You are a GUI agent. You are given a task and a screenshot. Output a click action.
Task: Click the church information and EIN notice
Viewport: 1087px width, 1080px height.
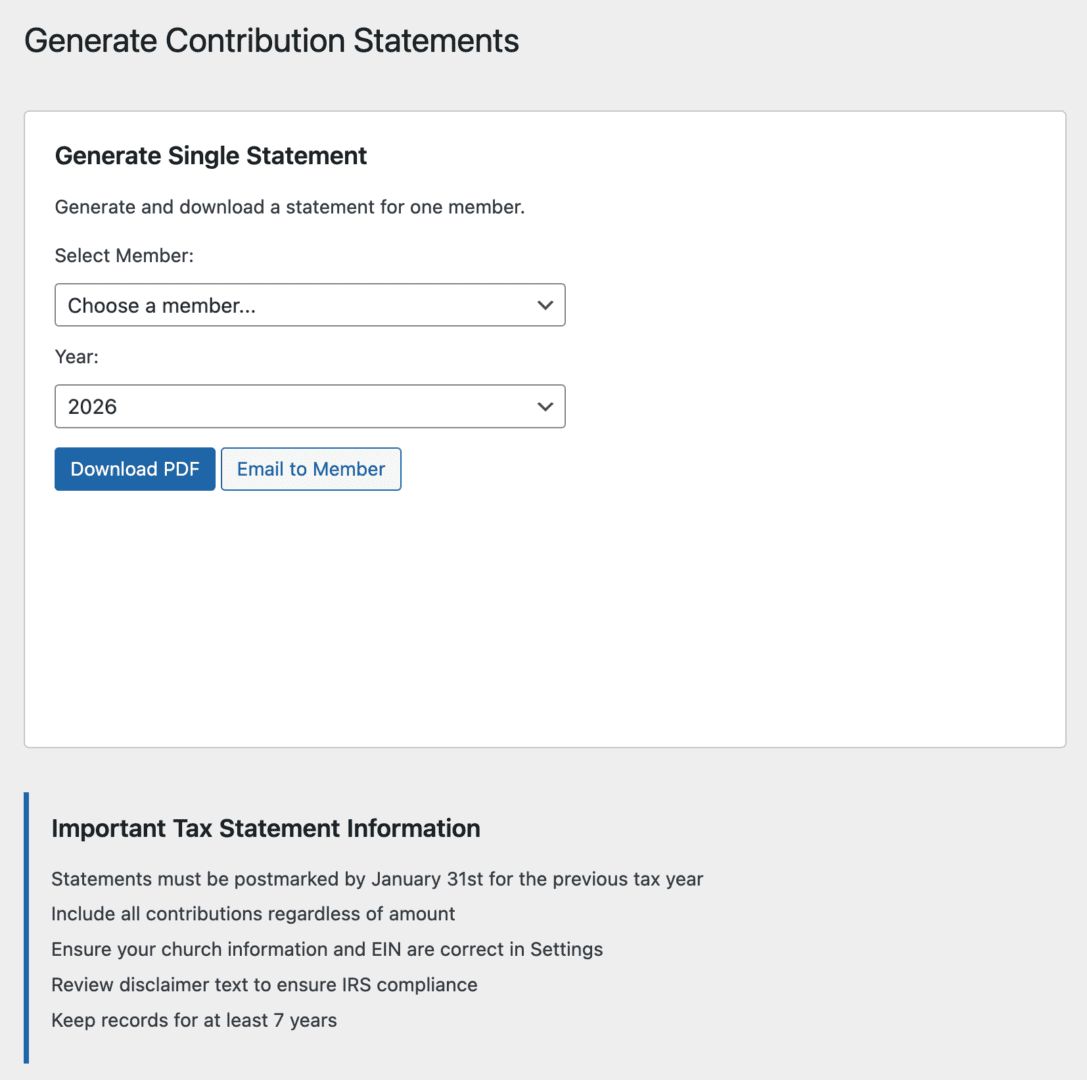click(x=327, y=949)
